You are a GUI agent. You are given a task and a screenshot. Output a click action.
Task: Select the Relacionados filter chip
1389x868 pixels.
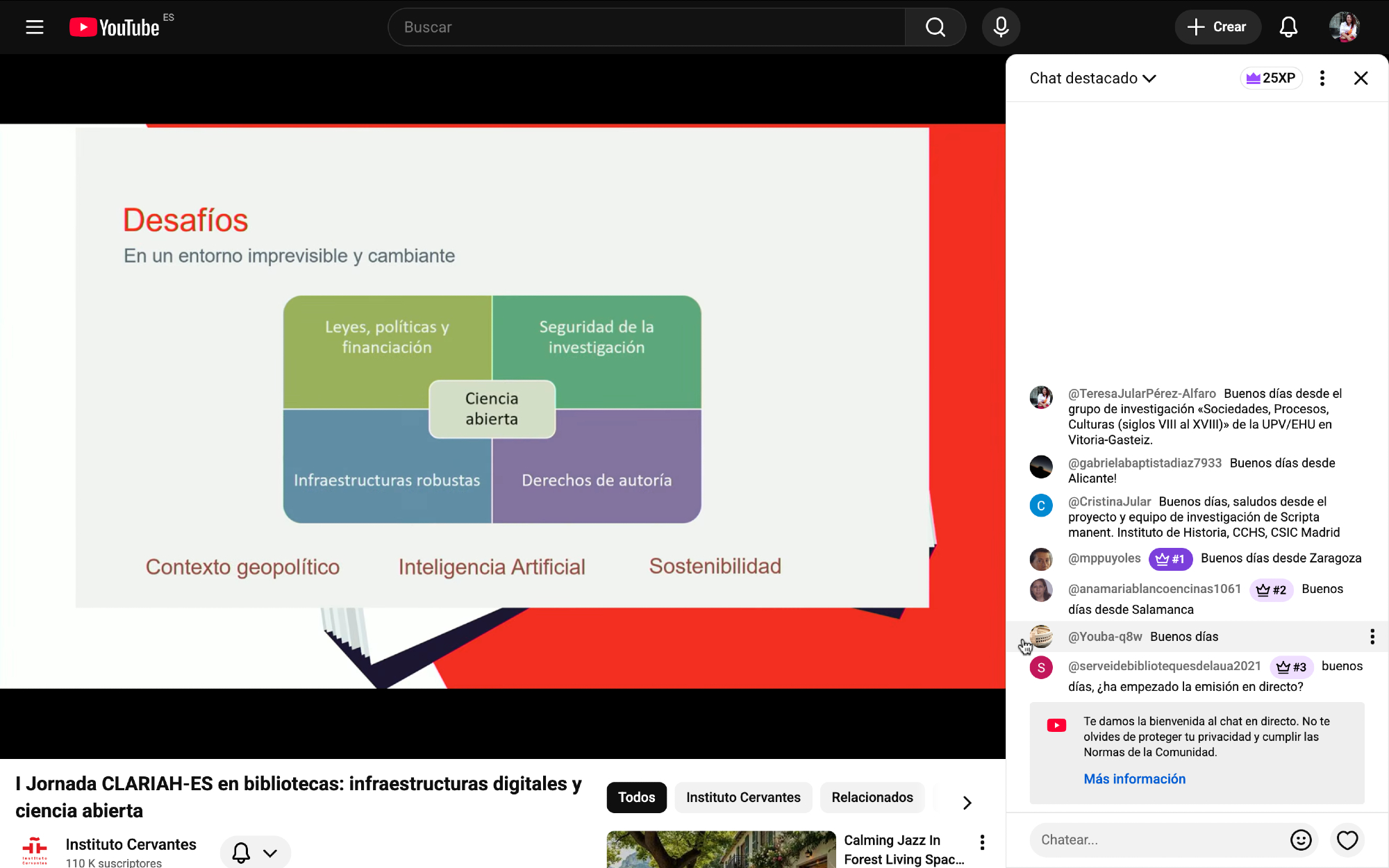[x=872, y=797]
